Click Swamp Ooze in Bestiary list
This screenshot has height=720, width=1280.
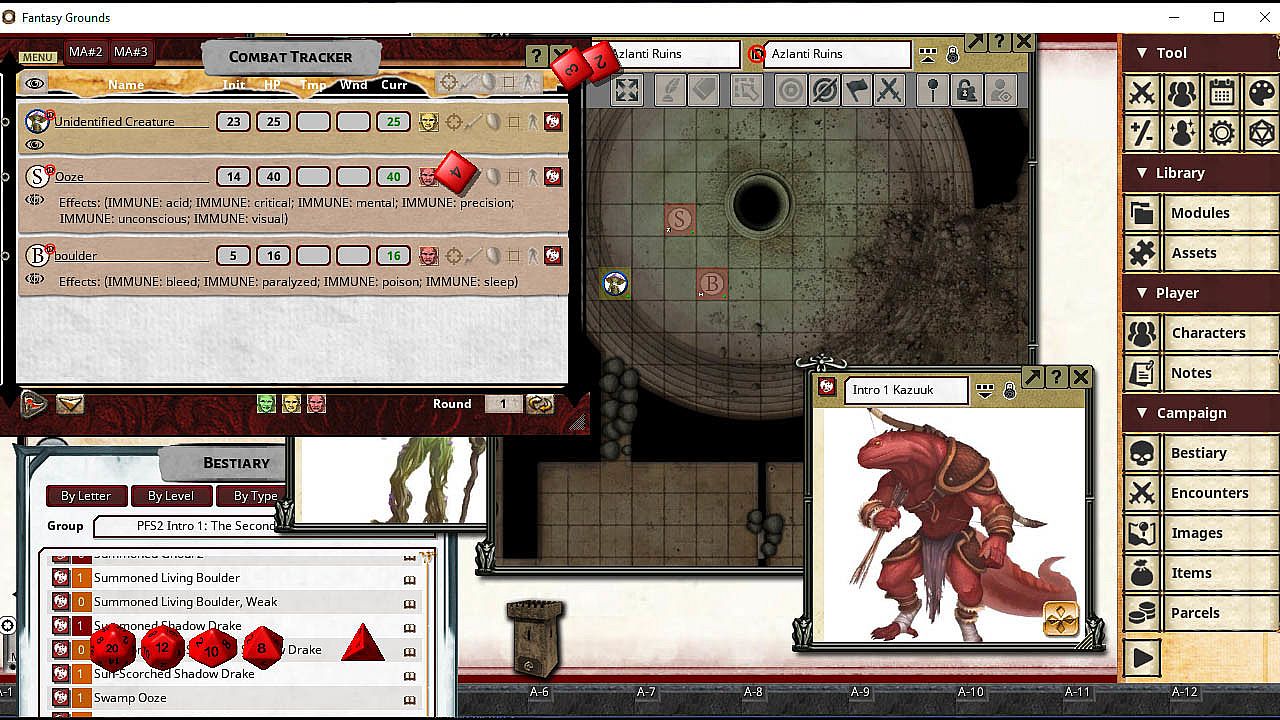tap(130, 698)
